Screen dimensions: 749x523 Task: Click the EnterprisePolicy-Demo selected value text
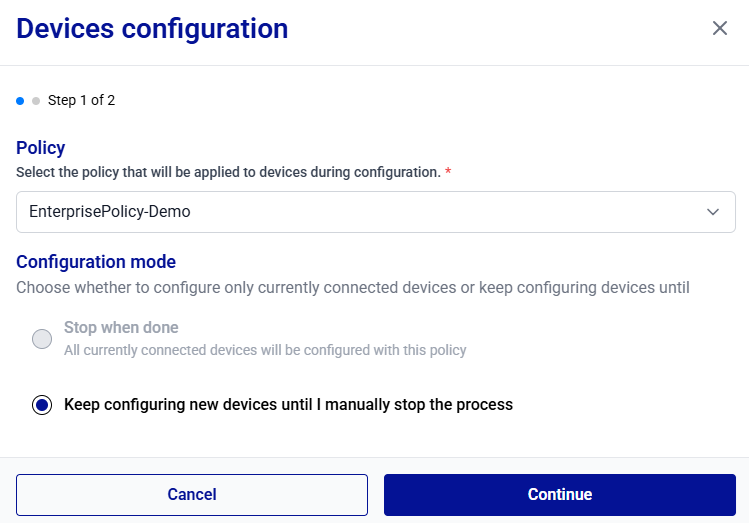pos(110,212)
